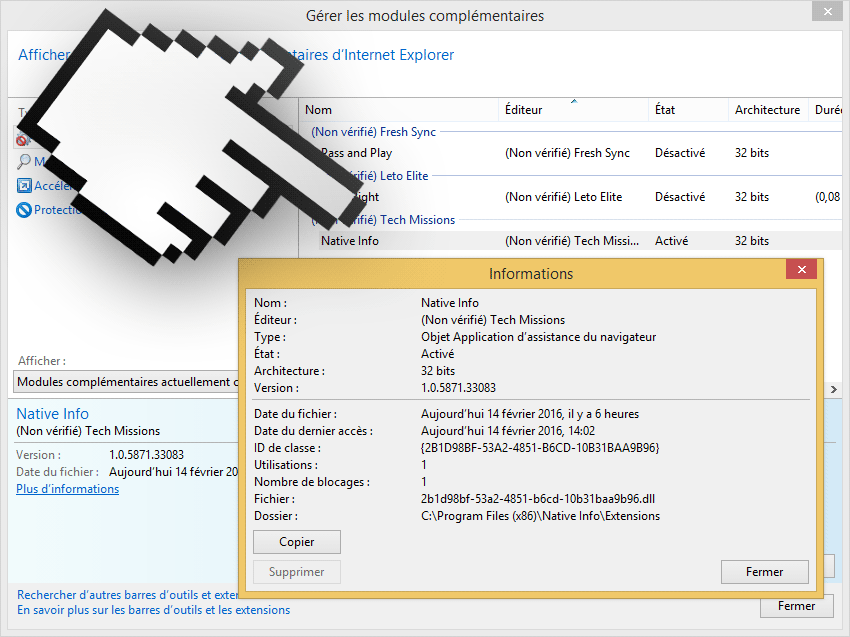Click the Leto Elite group header
The width and height of the screenshot is (850, 637).
389,176
